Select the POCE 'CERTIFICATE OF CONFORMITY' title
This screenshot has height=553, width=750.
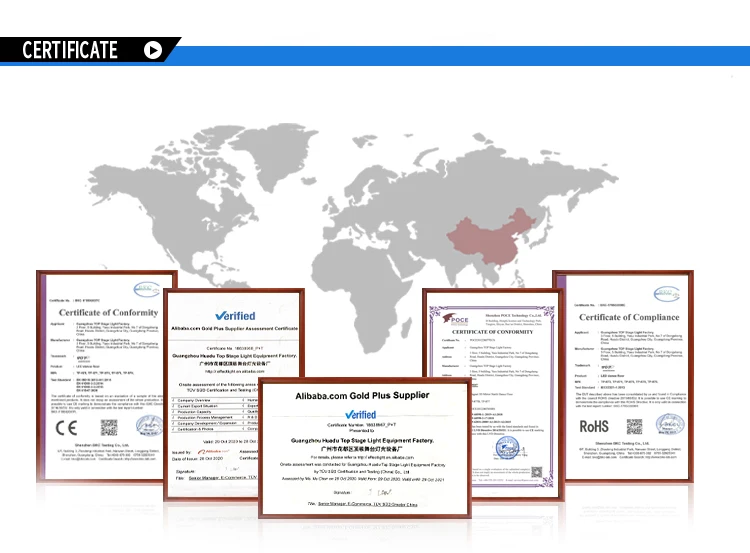[493, 332]
